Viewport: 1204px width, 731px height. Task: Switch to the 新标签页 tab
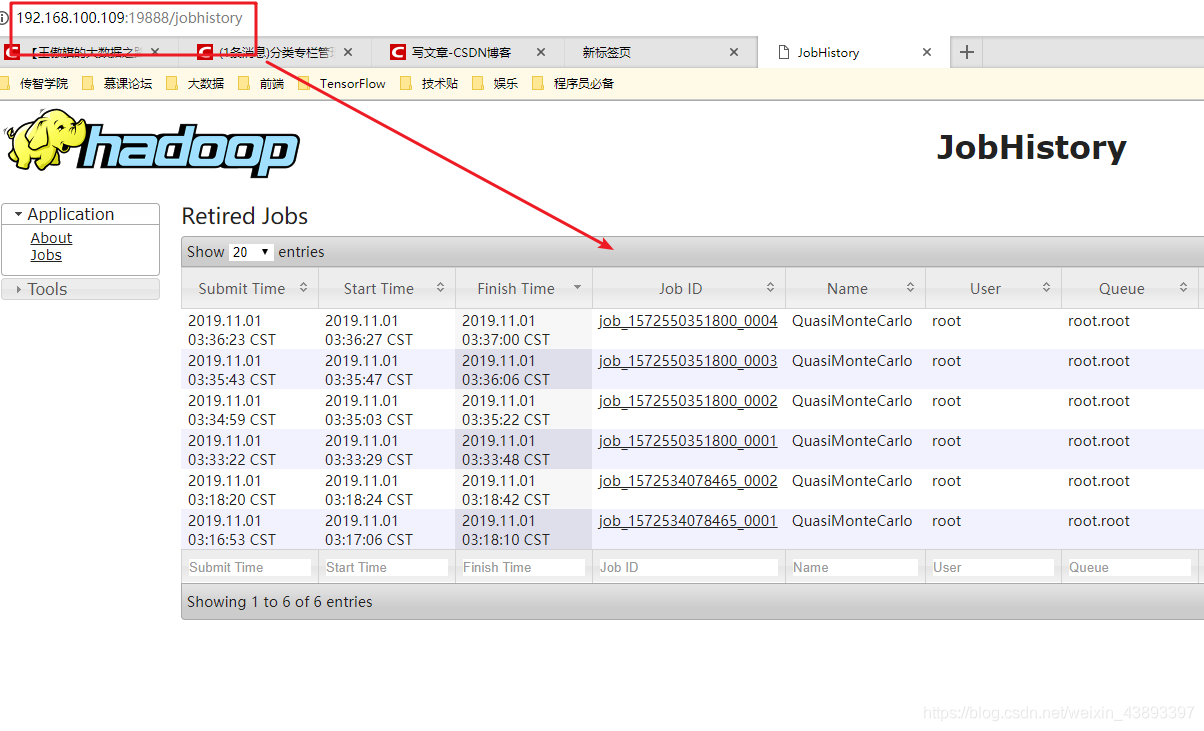tap(659, 52)
